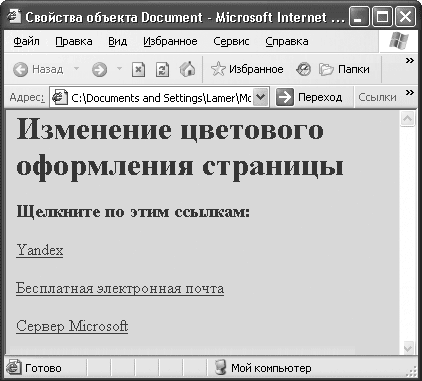Open the Сервис menu
Screen dimensions: 422x381
231,41
